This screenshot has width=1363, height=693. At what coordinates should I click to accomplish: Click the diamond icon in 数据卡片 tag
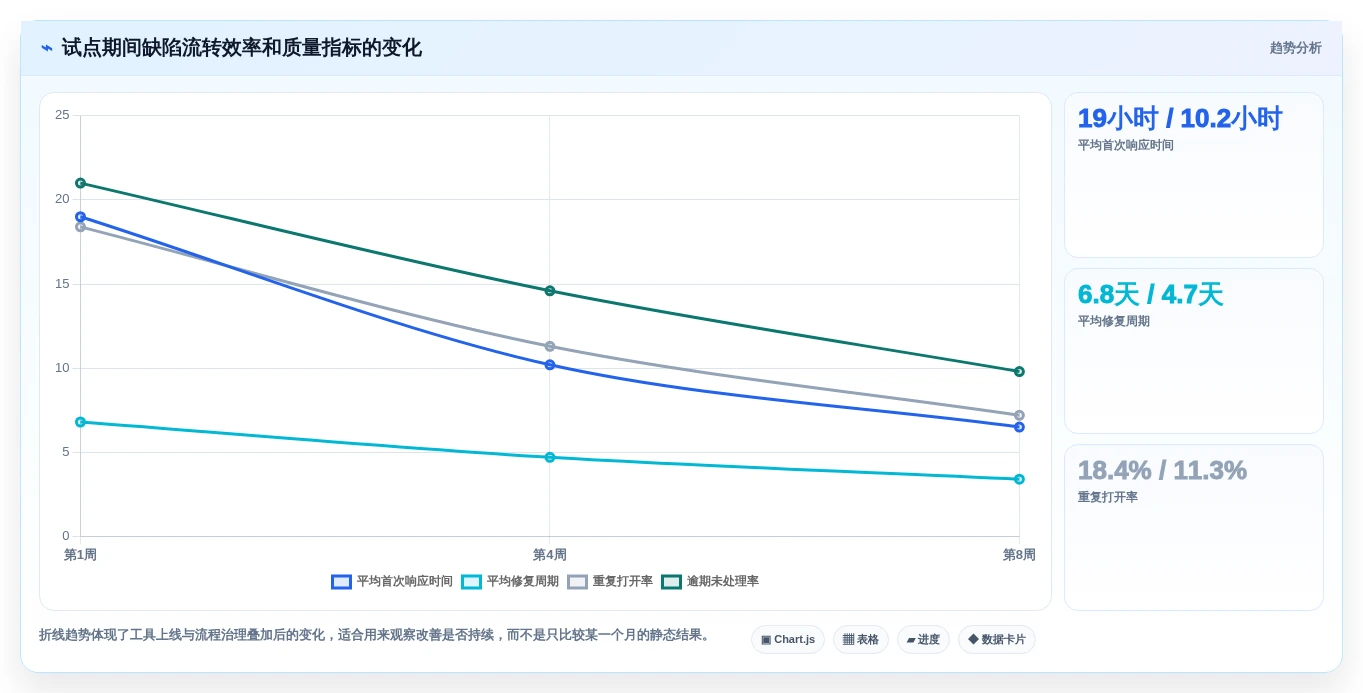point(973,639)
